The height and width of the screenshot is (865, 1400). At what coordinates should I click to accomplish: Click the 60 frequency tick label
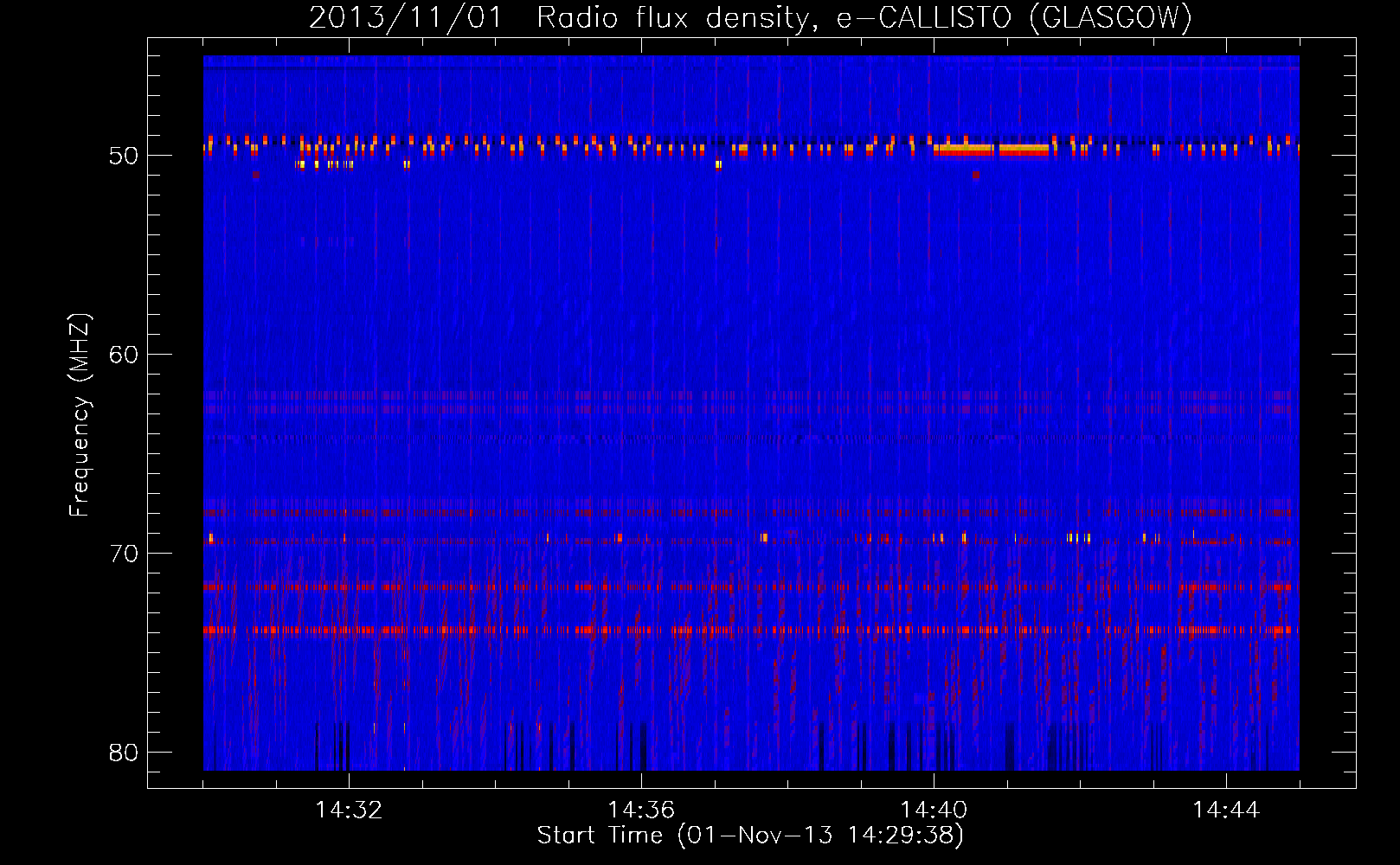pyautogui.click(x=124, y=355)
